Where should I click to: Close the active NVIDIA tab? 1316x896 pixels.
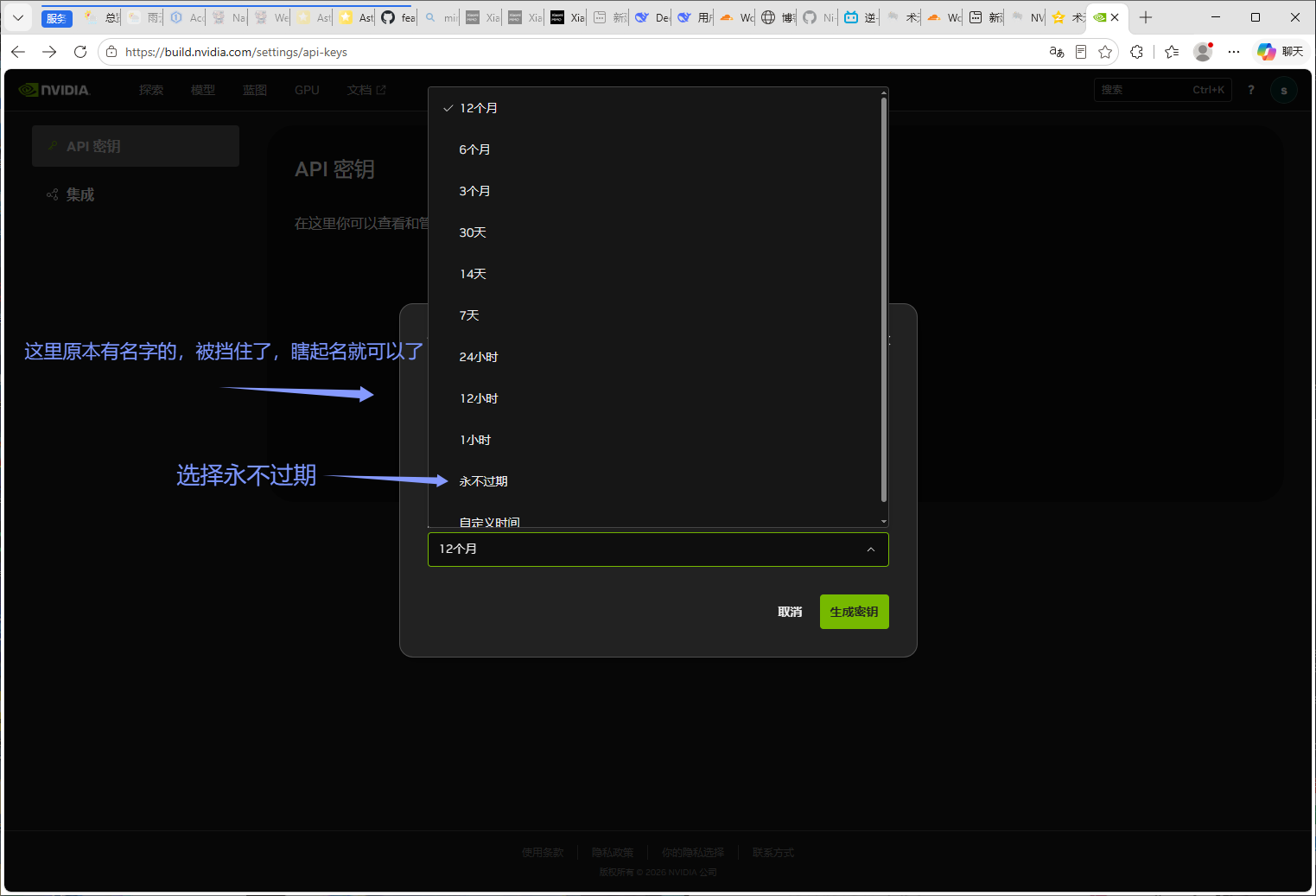1115,17
